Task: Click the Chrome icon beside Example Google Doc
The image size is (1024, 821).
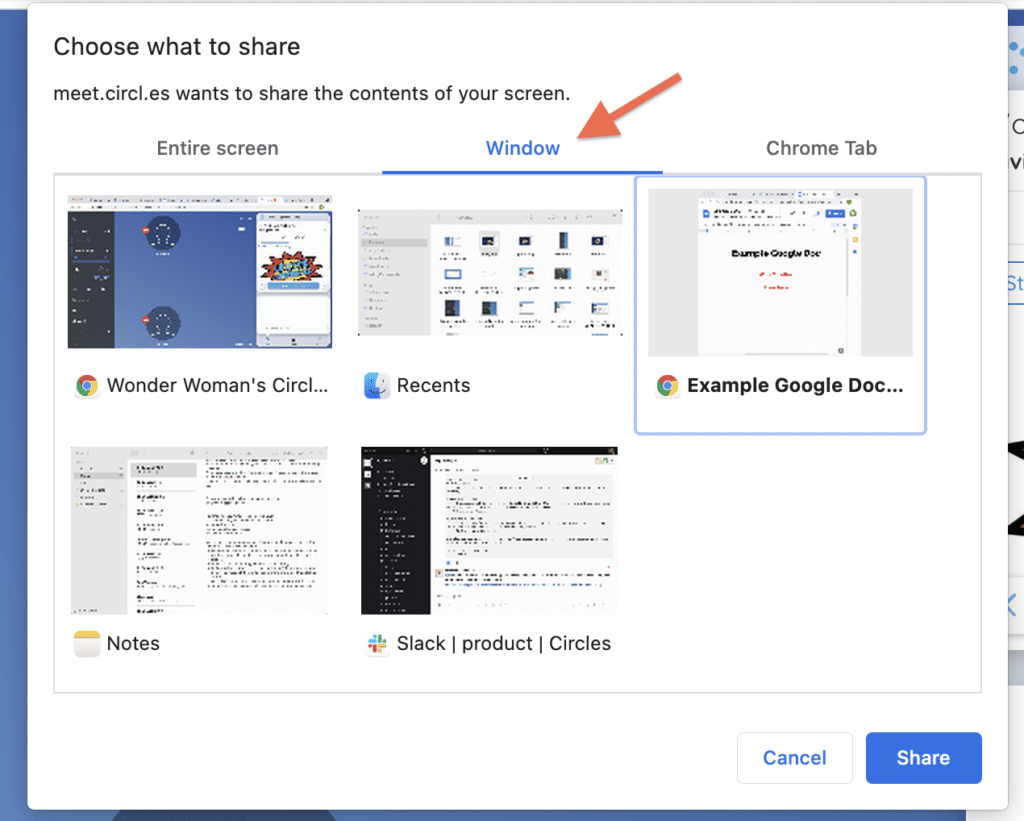Action: point(667,386)
